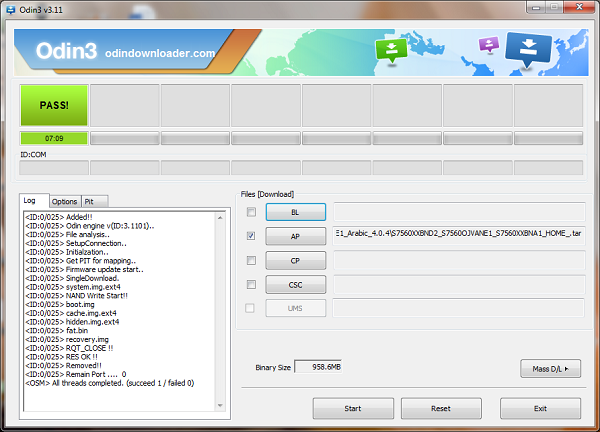Click the green download bubble icon in banner
This screenshot has width=600, height=432.
391,50
